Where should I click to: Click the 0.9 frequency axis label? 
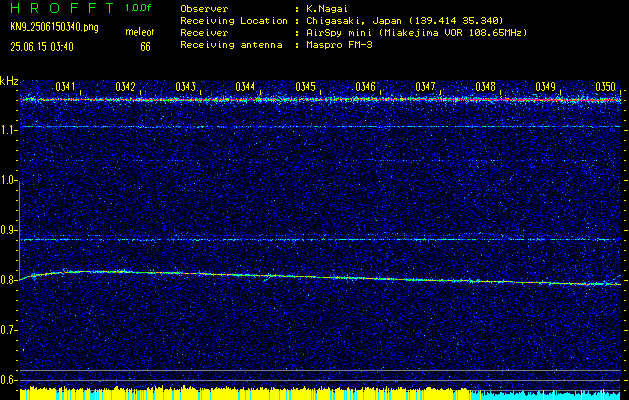[7, 230]
